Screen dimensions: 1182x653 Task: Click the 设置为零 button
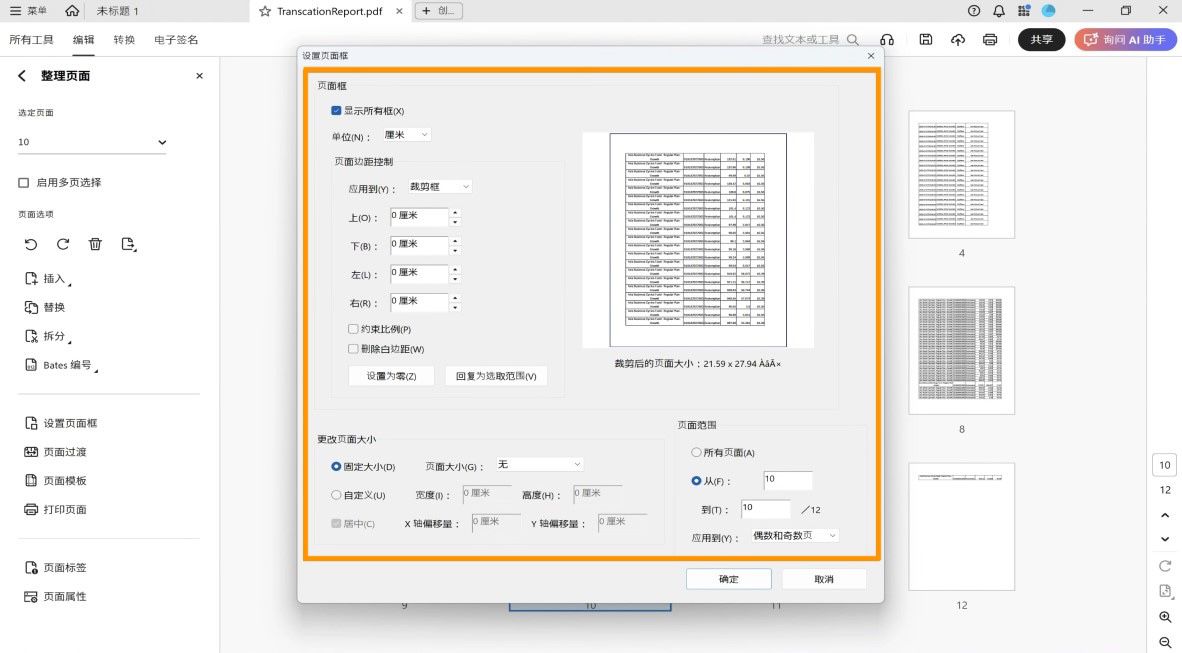tap(390, 375)
